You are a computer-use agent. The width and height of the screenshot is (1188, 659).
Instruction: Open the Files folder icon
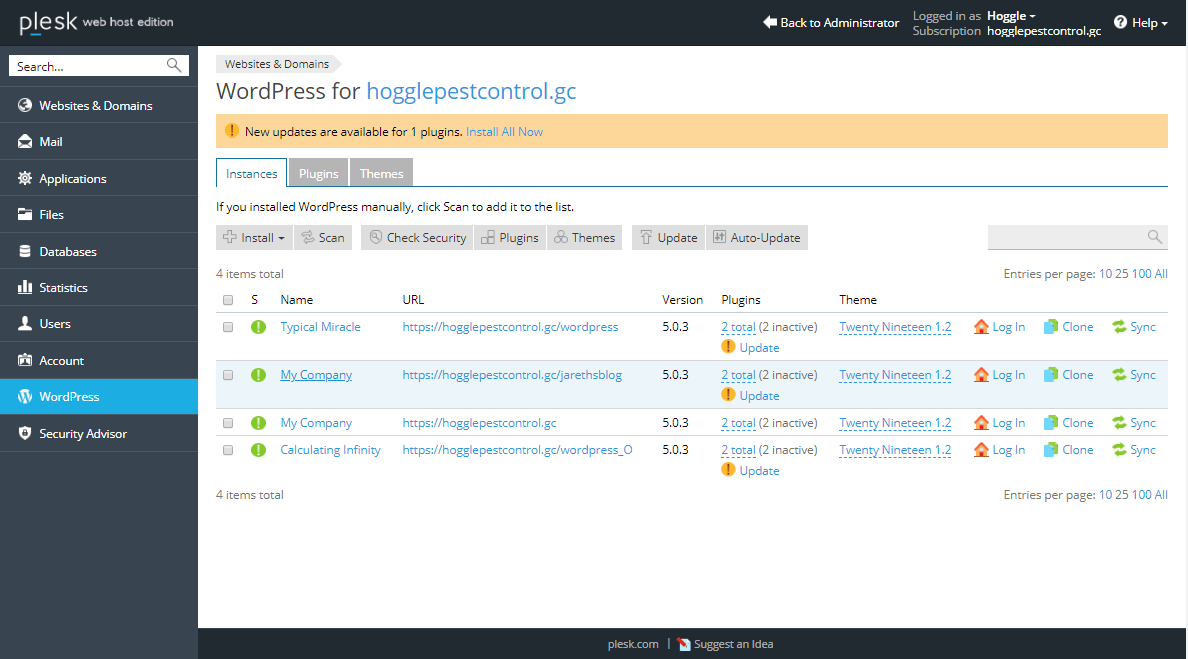coord(25,214)
